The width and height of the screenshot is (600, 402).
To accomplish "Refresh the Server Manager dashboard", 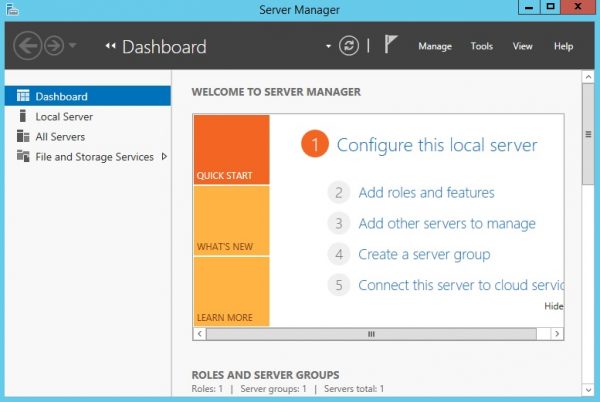I will coord(349,46).
